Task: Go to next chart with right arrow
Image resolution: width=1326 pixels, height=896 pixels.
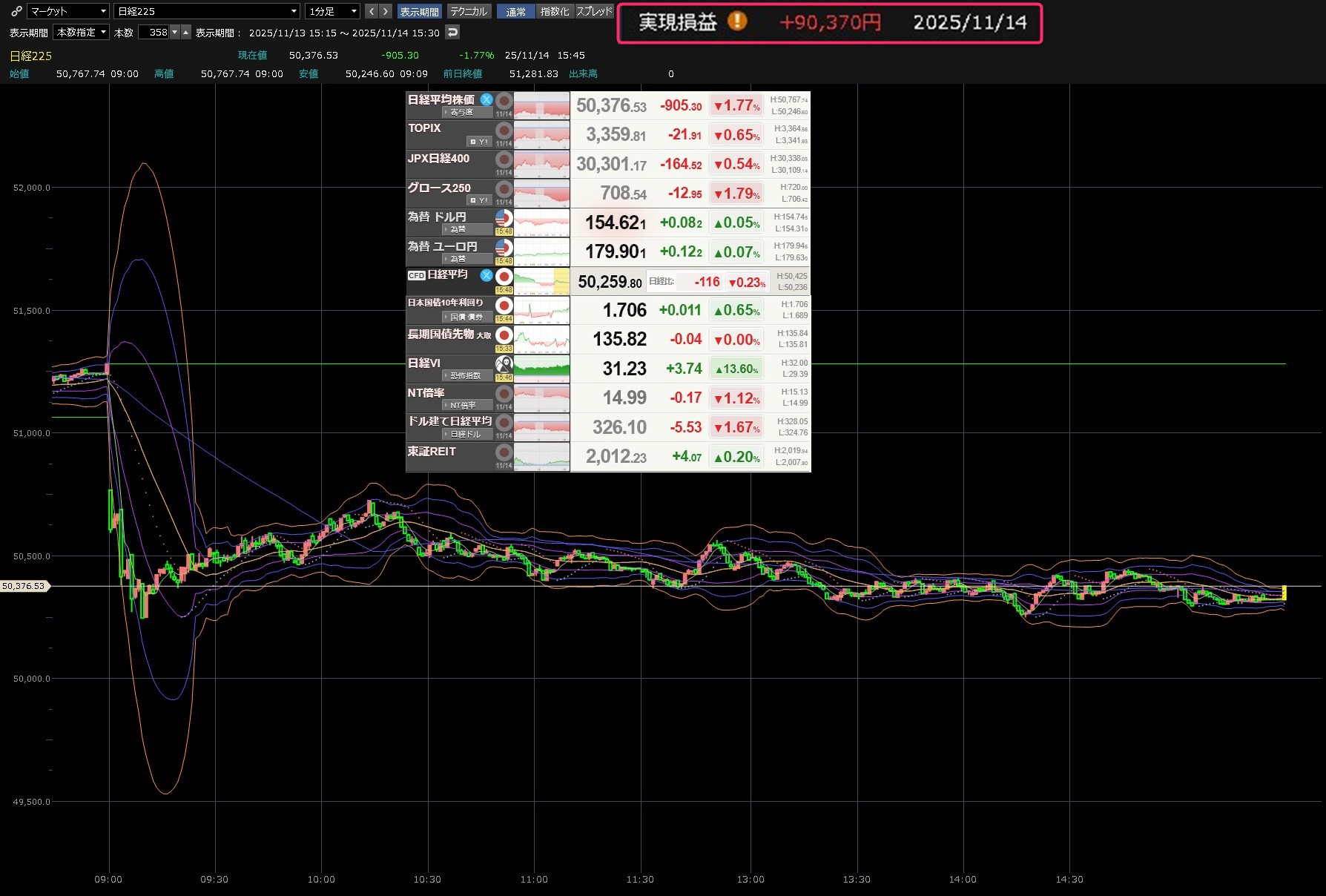Action: pyautogui.click(x=385, y=11)
